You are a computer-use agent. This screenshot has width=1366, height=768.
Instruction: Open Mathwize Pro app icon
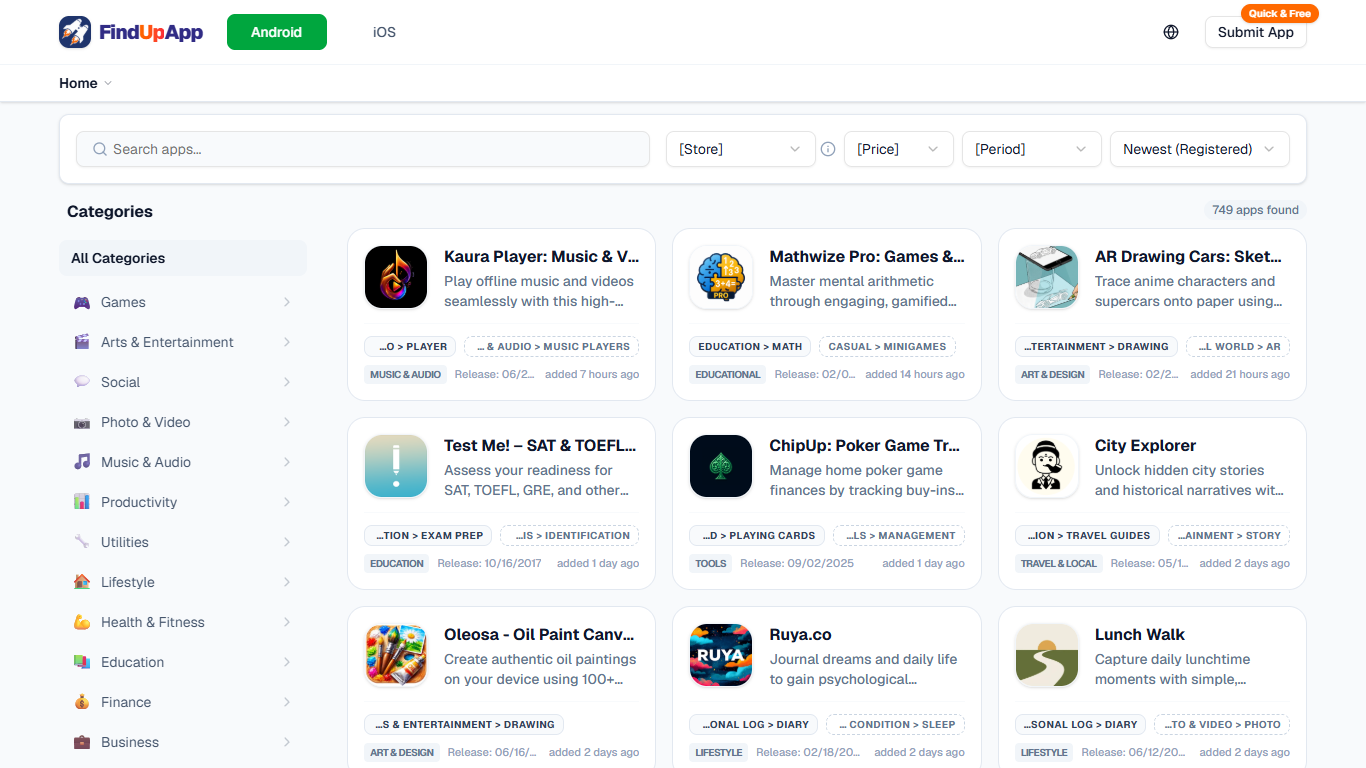tap(721, 277)
